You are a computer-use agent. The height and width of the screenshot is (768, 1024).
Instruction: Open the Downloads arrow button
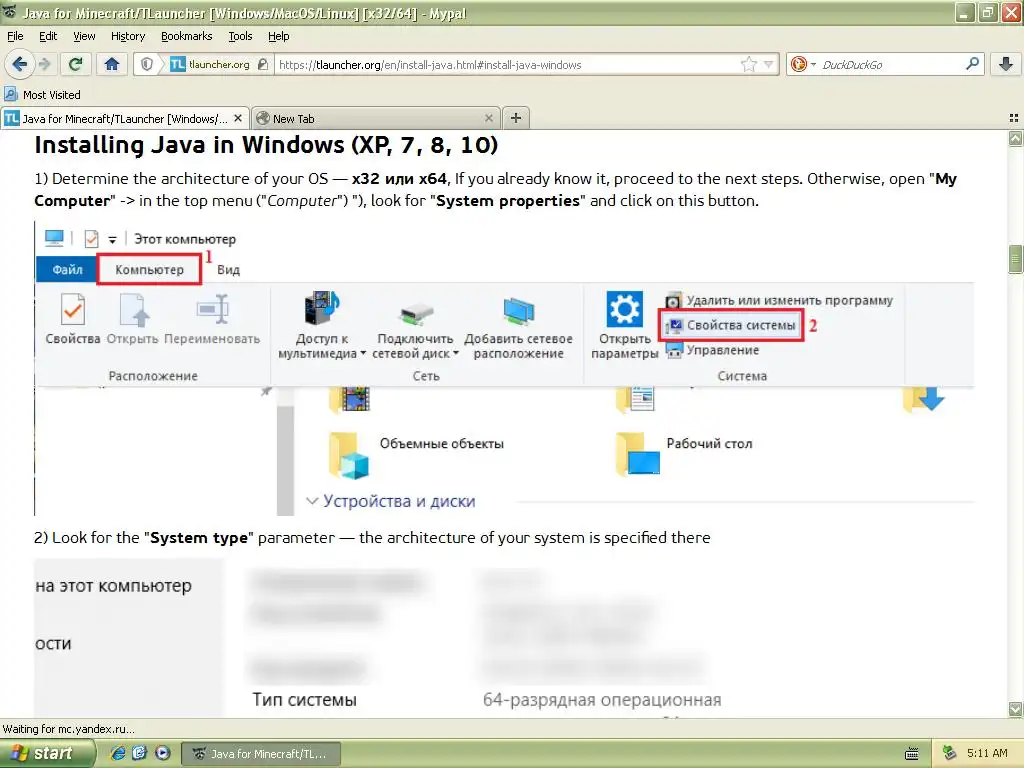click(x=1006, y=64)
